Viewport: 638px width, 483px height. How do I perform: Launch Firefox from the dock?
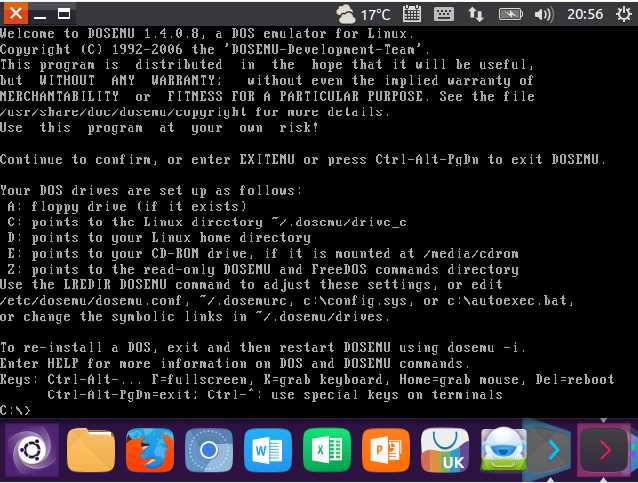click(x=150, y=450)
